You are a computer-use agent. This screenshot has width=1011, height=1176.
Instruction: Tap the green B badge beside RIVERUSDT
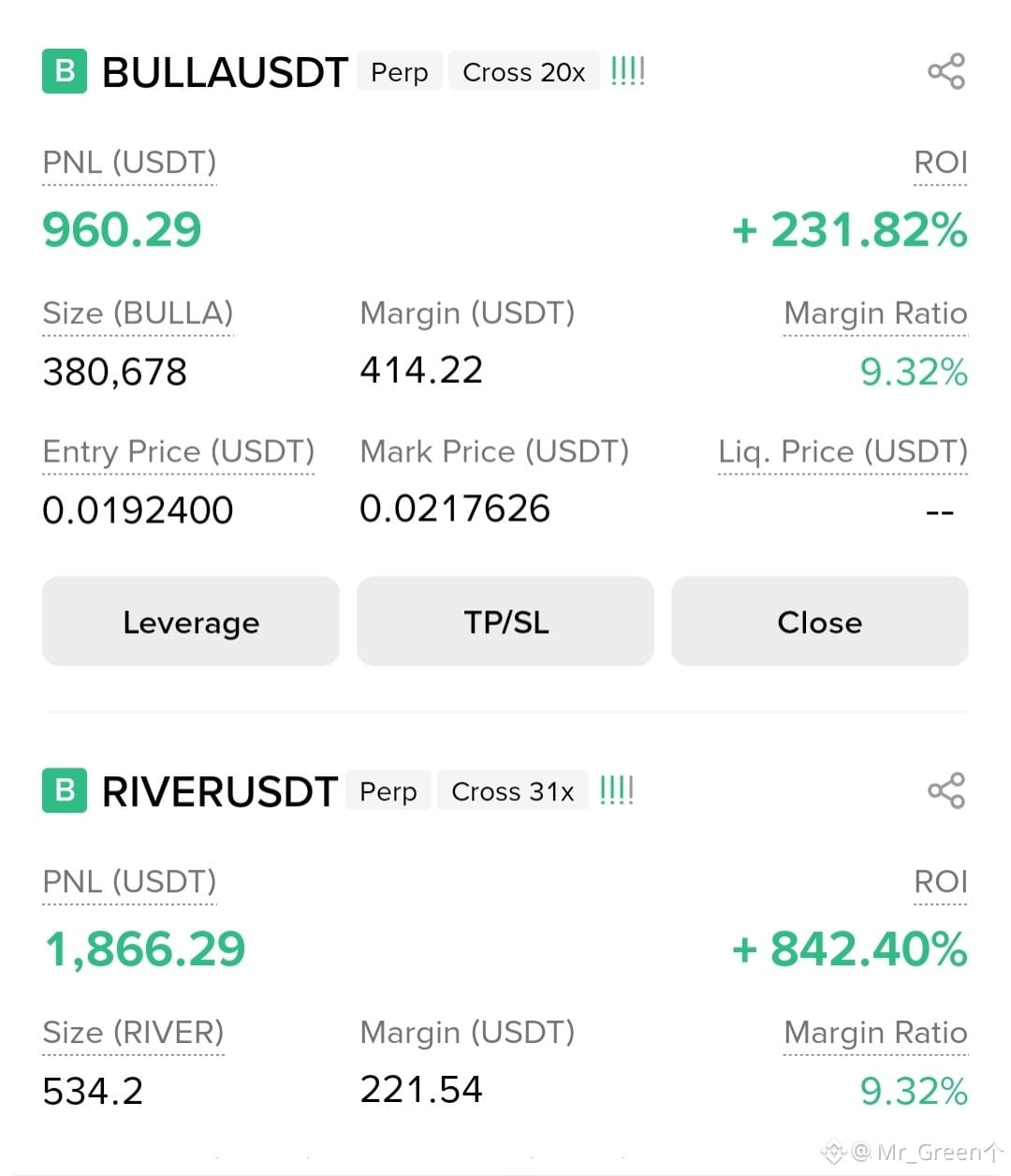click(65, 790)
